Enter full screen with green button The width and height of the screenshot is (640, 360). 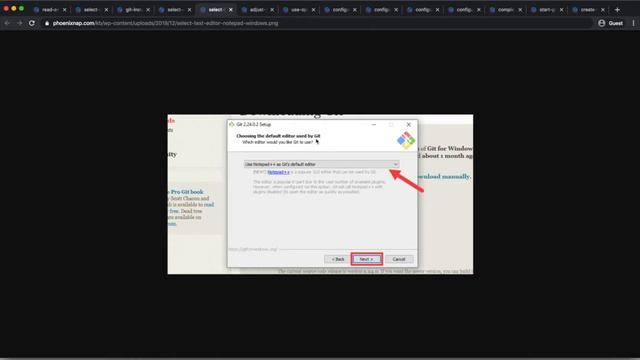pos(21,9)
